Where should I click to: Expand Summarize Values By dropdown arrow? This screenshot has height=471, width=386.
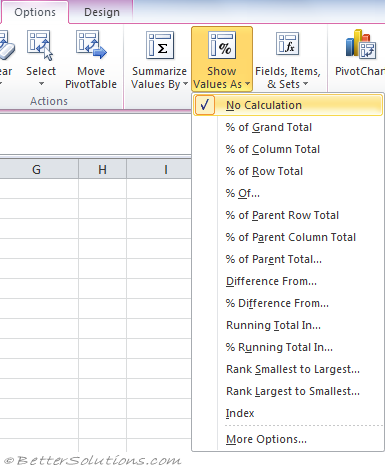pos(185,84)
